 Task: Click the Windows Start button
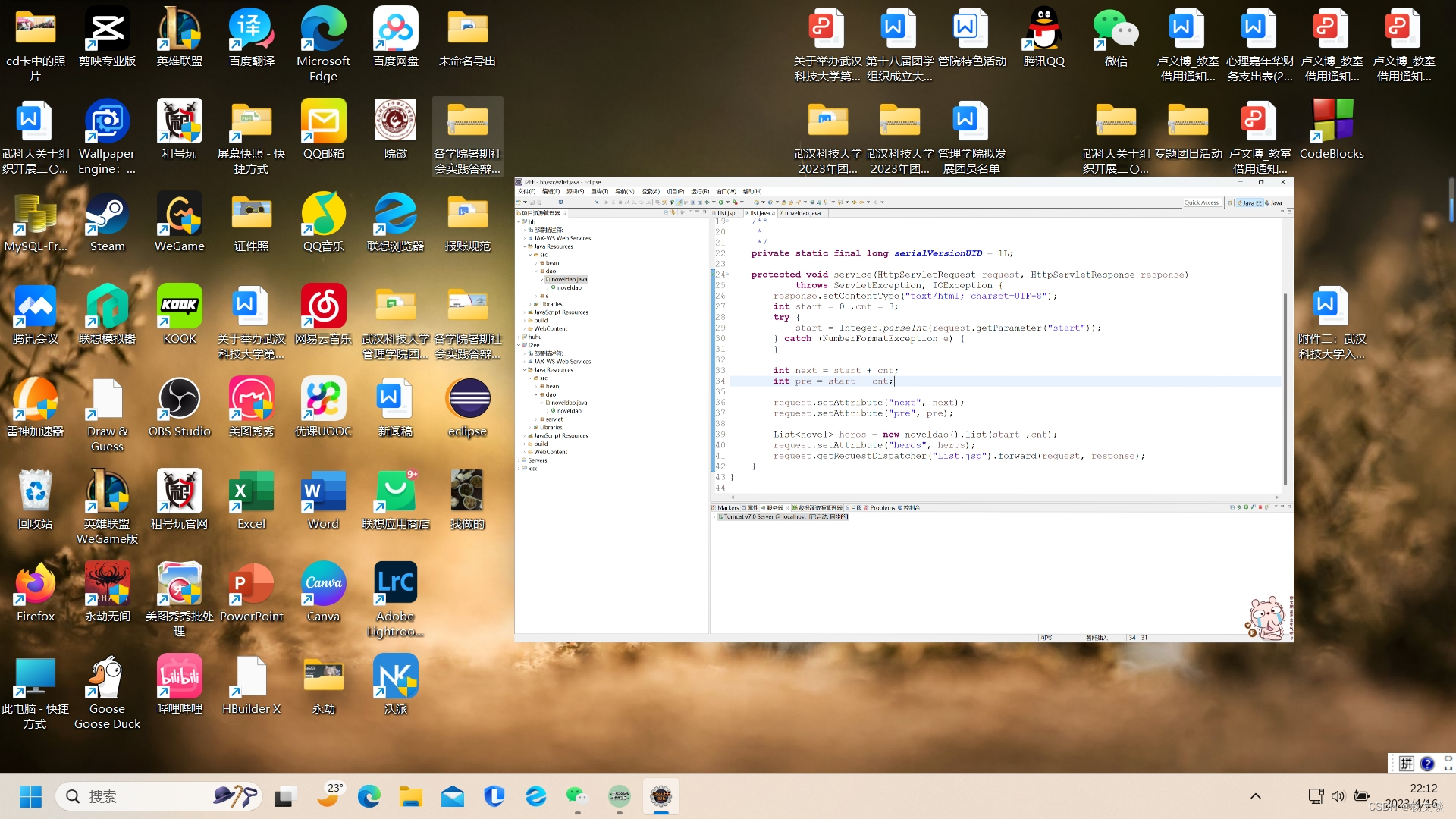tap(30, 796)
